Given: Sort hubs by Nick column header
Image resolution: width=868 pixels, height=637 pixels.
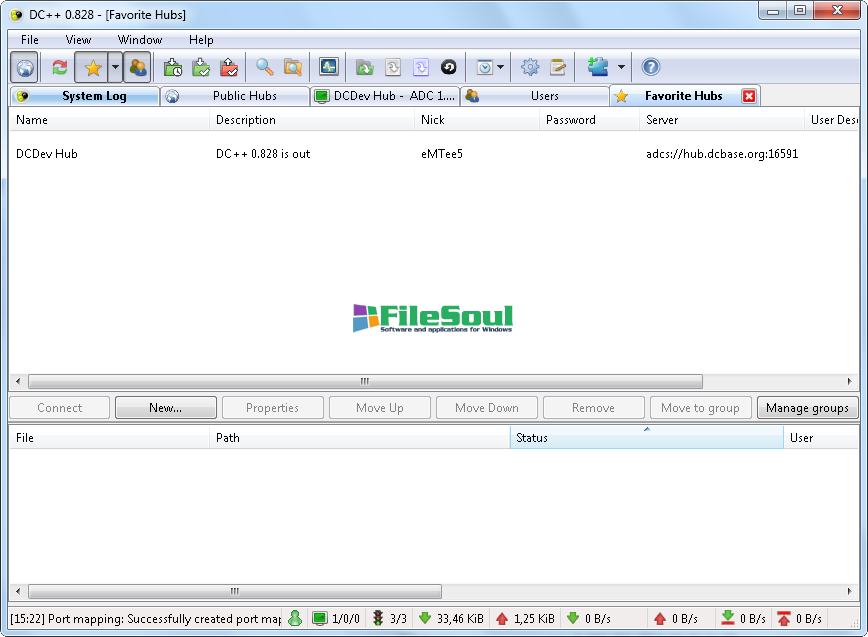Looking at the screenshot, I should coord(477,120).
